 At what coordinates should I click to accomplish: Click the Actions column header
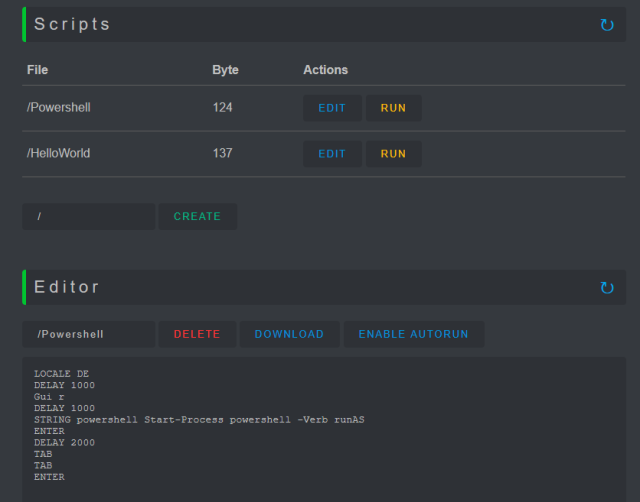(x=325, y=70)
